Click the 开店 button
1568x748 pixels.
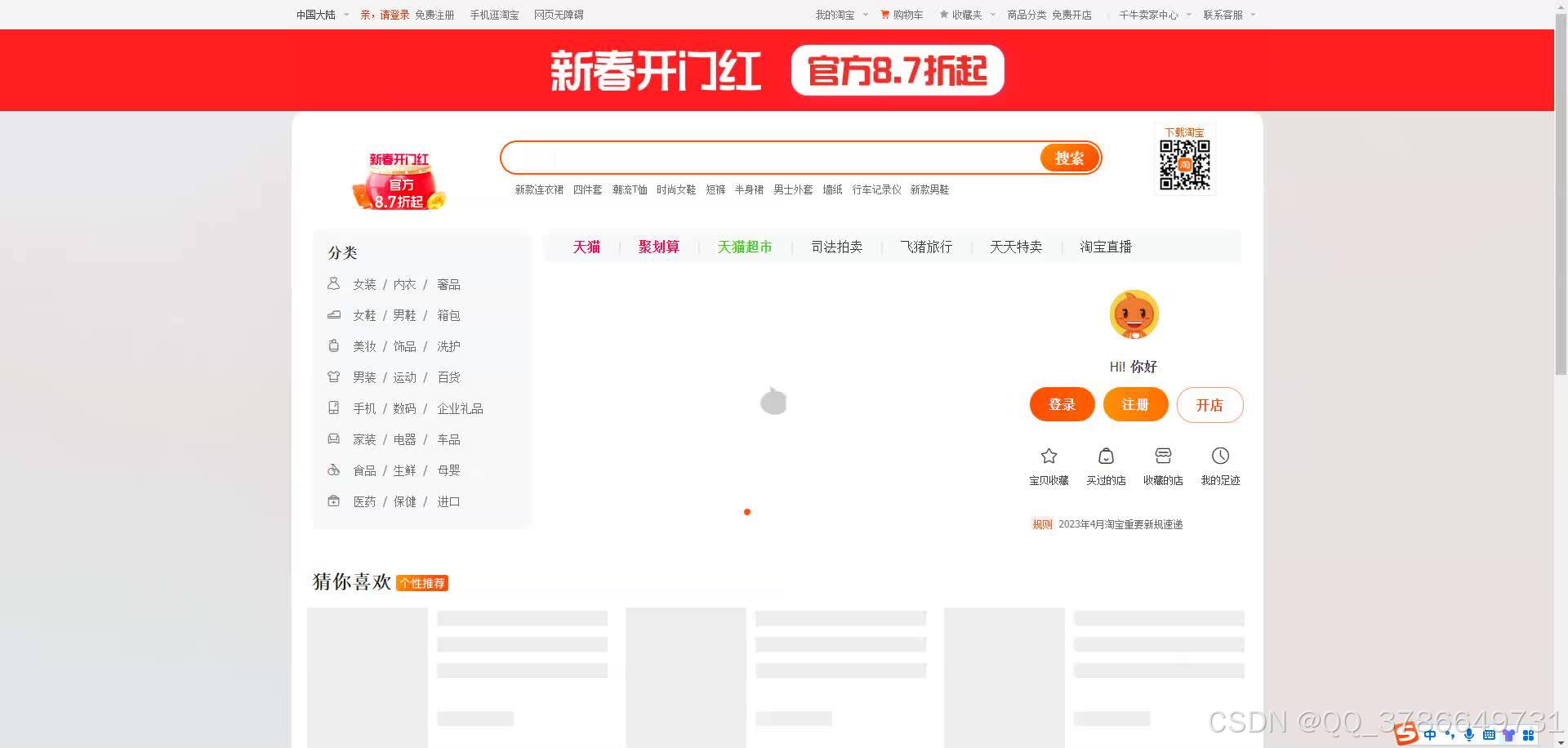click(x=1209, y=404)
